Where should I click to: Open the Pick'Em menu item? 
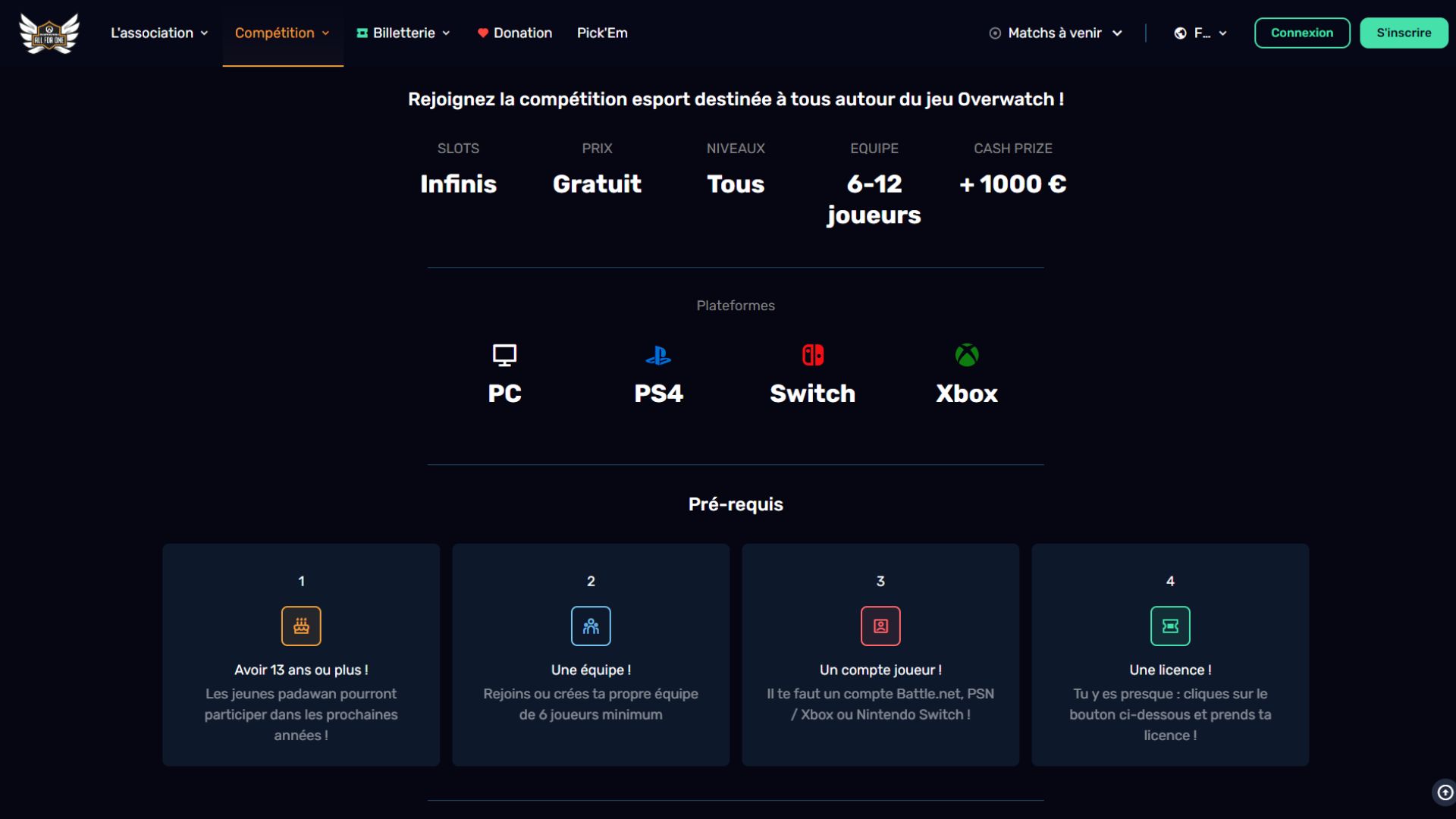602,33
